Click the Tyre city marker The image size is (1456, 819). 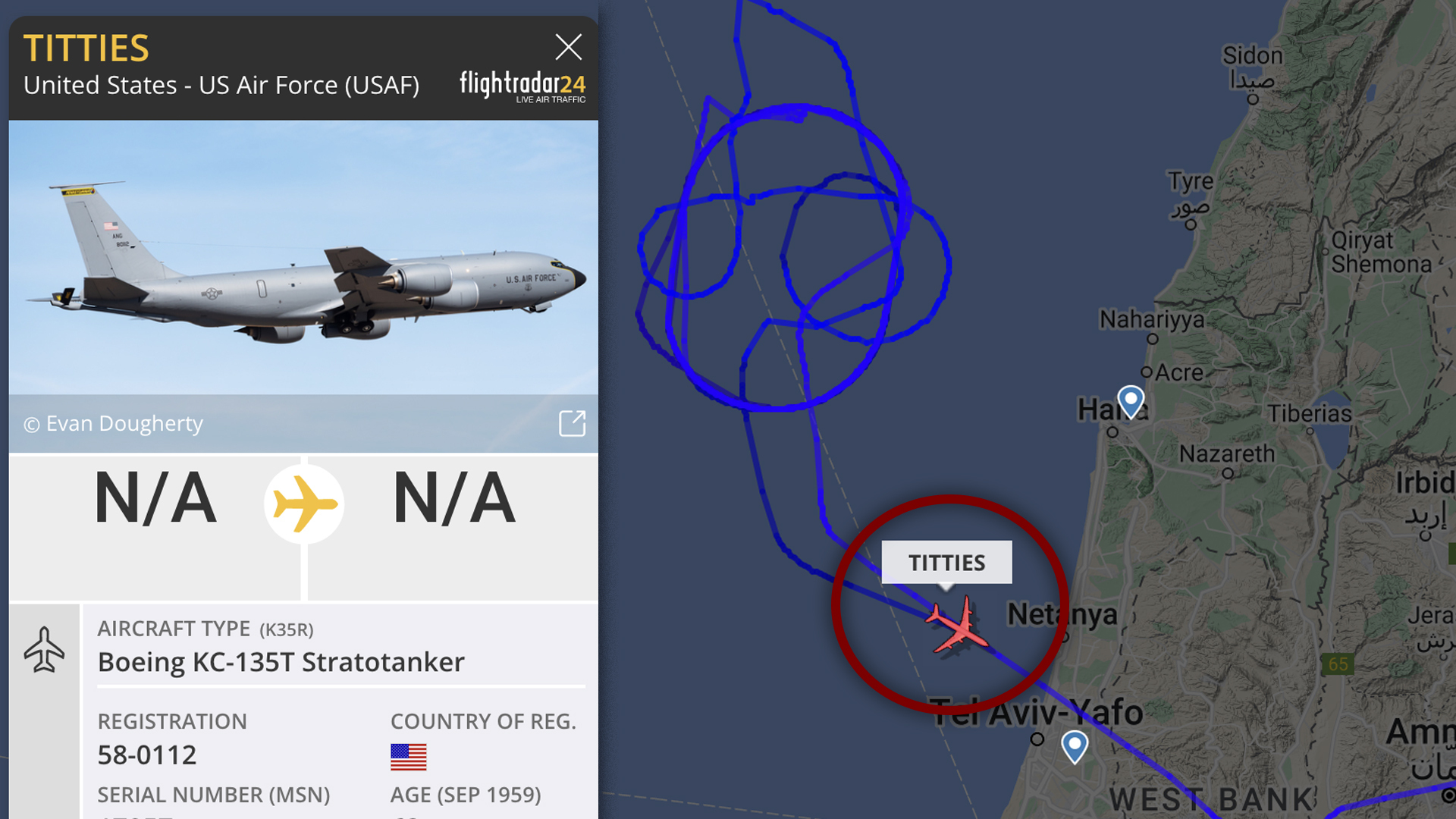pos(1191,225)
